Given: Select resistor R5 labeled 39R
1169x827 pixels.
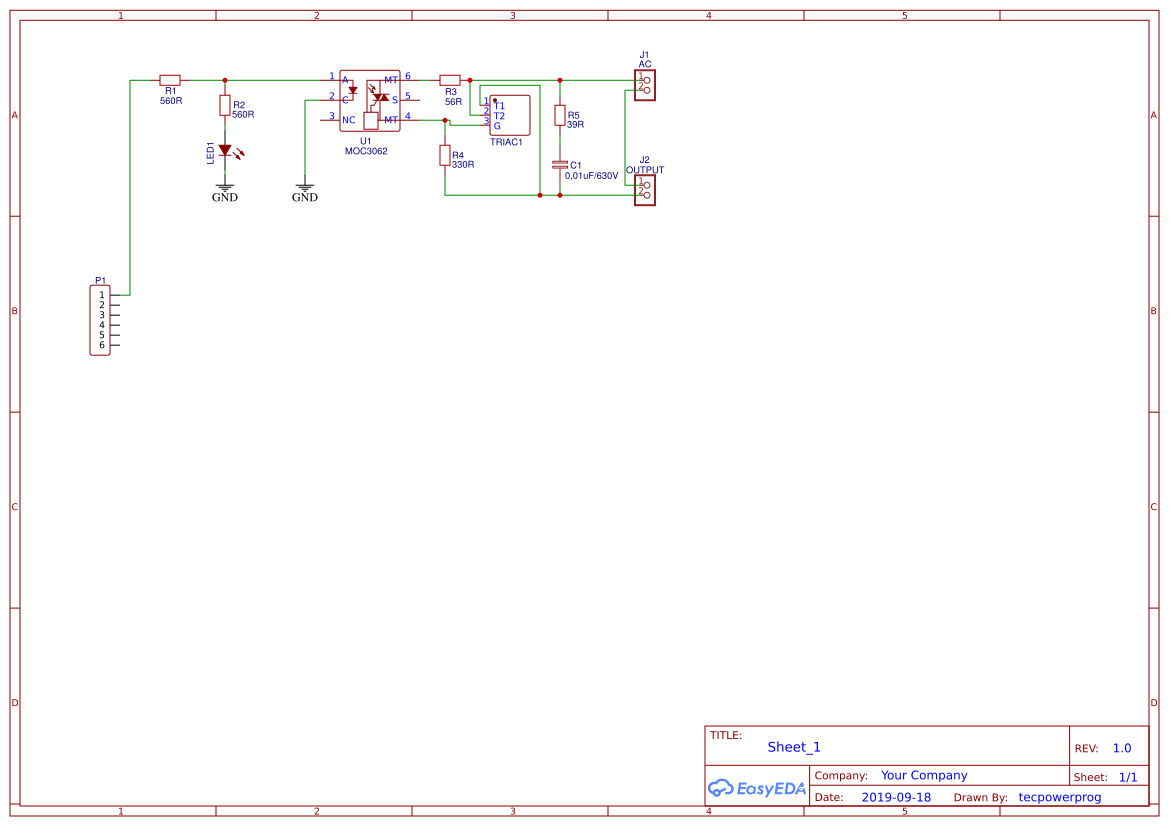Looking at the screenshot, I should tap(561, 117).
